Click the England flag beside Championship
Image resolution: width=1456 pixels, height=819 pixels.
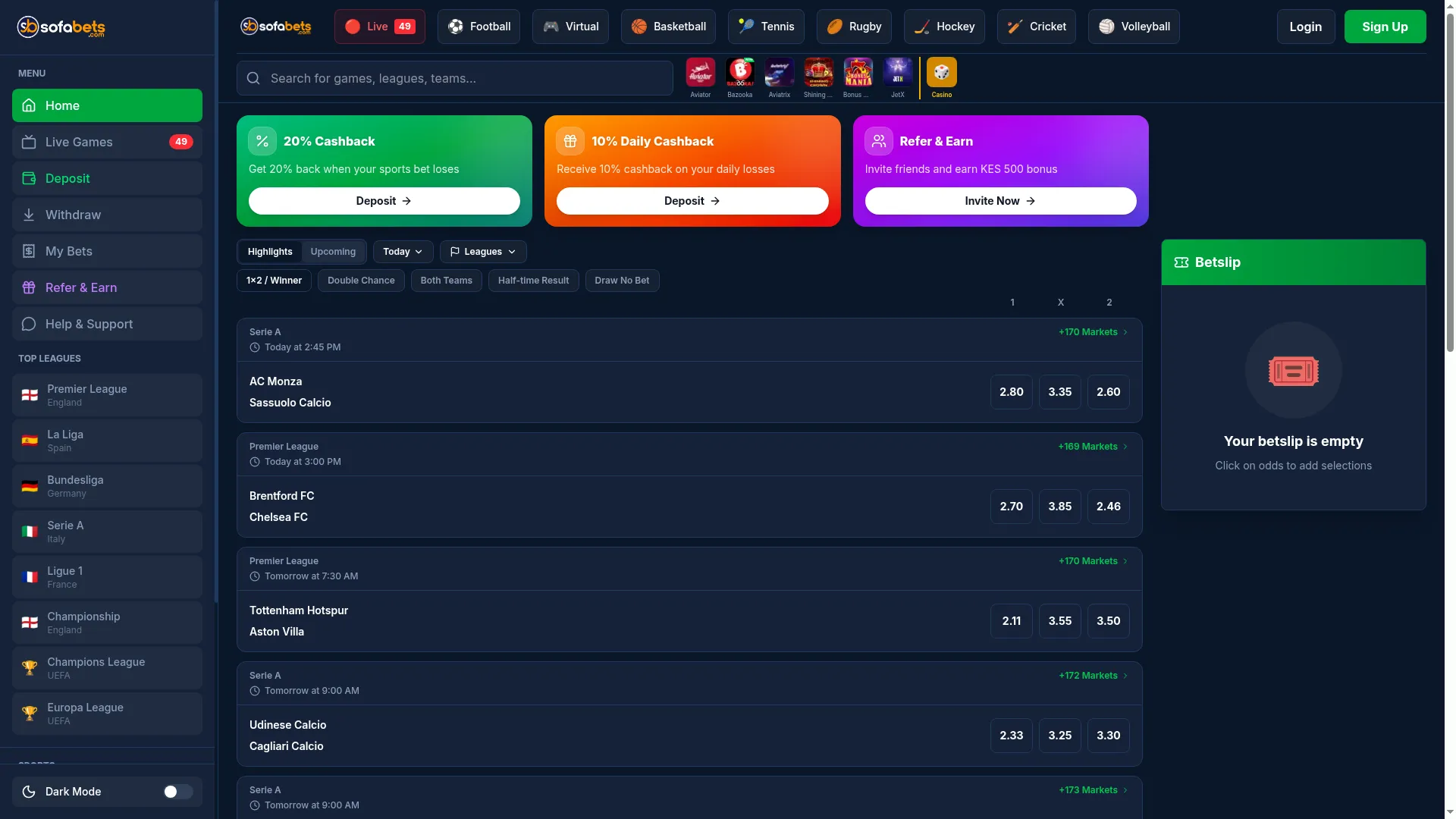point(30,623)
